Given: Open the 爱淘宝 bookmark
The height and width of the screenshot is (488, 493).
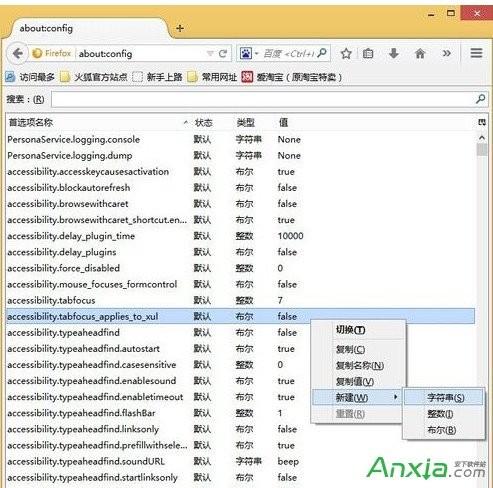Looking at the screenshot, I should tap(292, 77).
